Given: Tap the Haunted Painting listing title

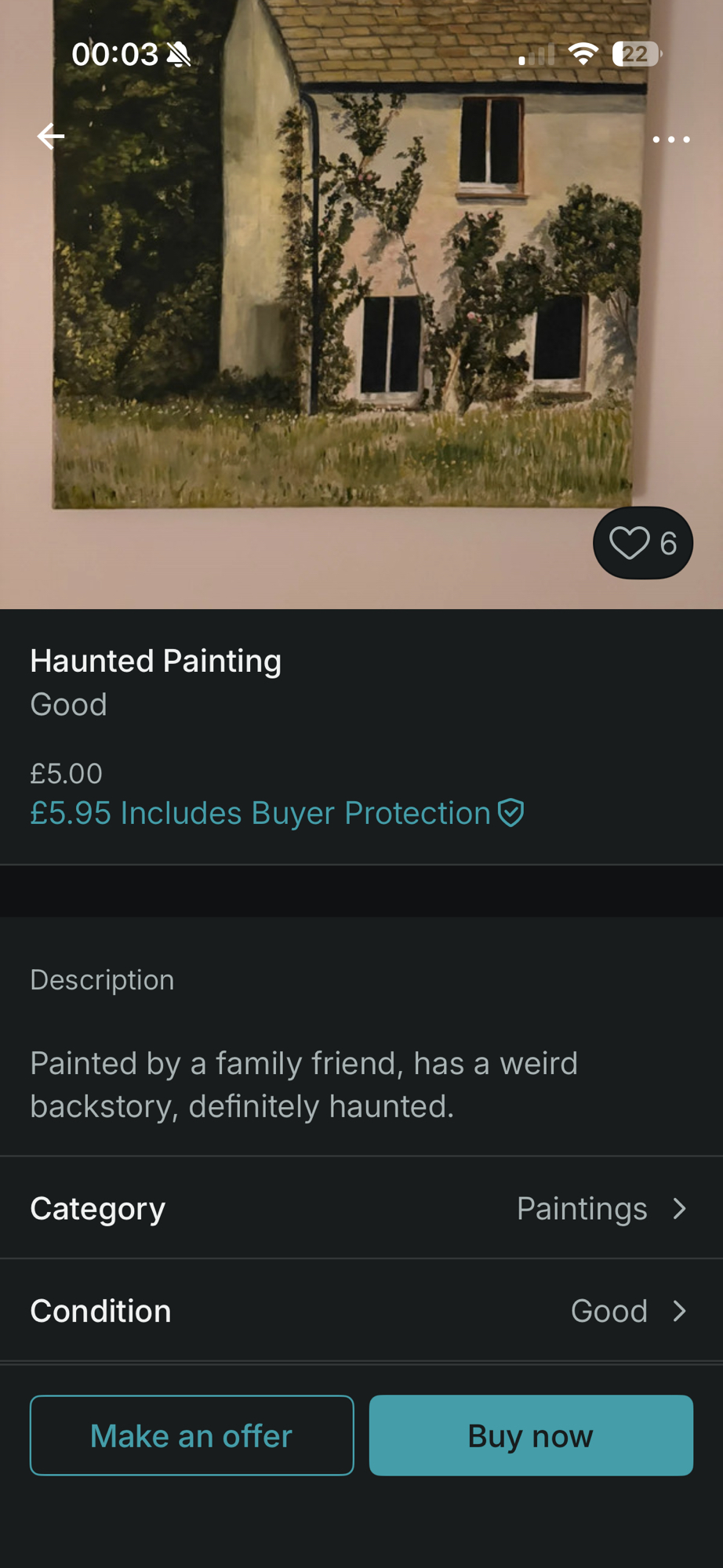Looking at the screenshot, I should coord(155,661).
